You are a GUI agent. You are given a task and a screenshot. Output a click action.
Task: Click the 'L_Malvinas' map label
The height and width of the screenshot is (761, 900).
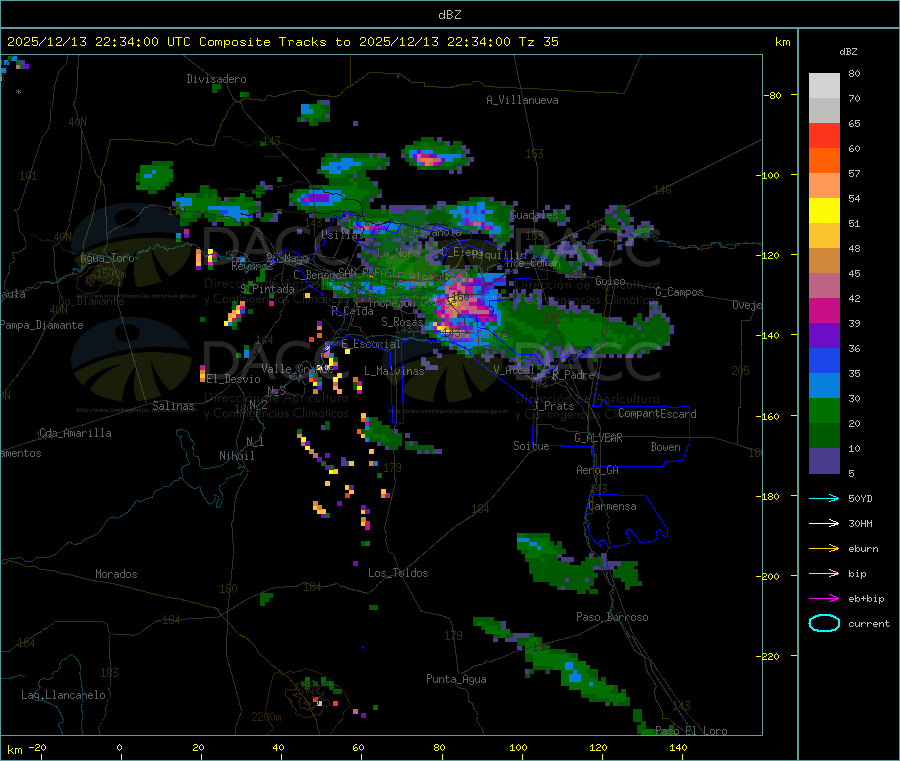(394, 371)
